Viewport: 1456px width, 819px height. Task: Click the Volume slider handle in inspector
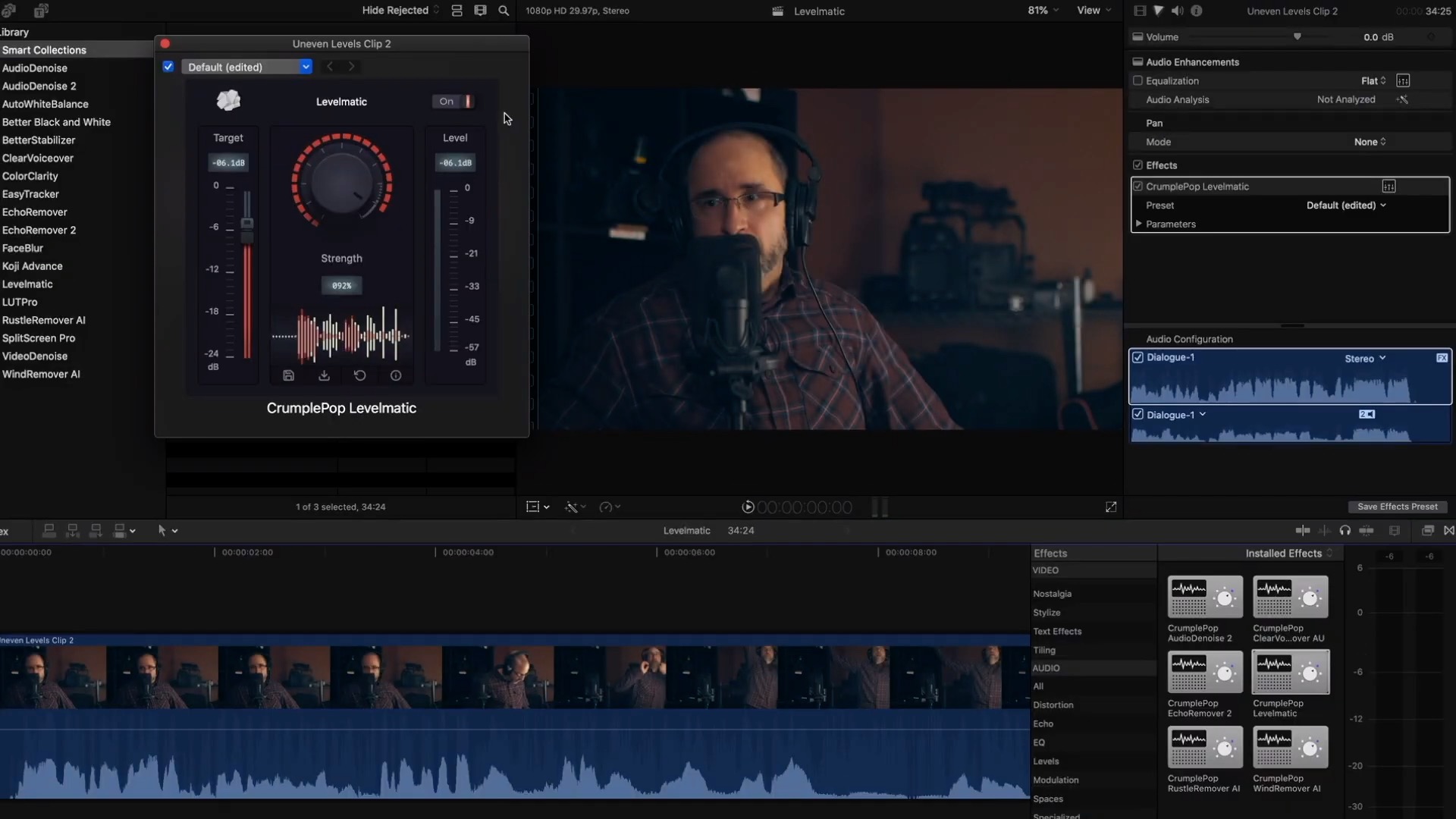tap(1298, 36)
